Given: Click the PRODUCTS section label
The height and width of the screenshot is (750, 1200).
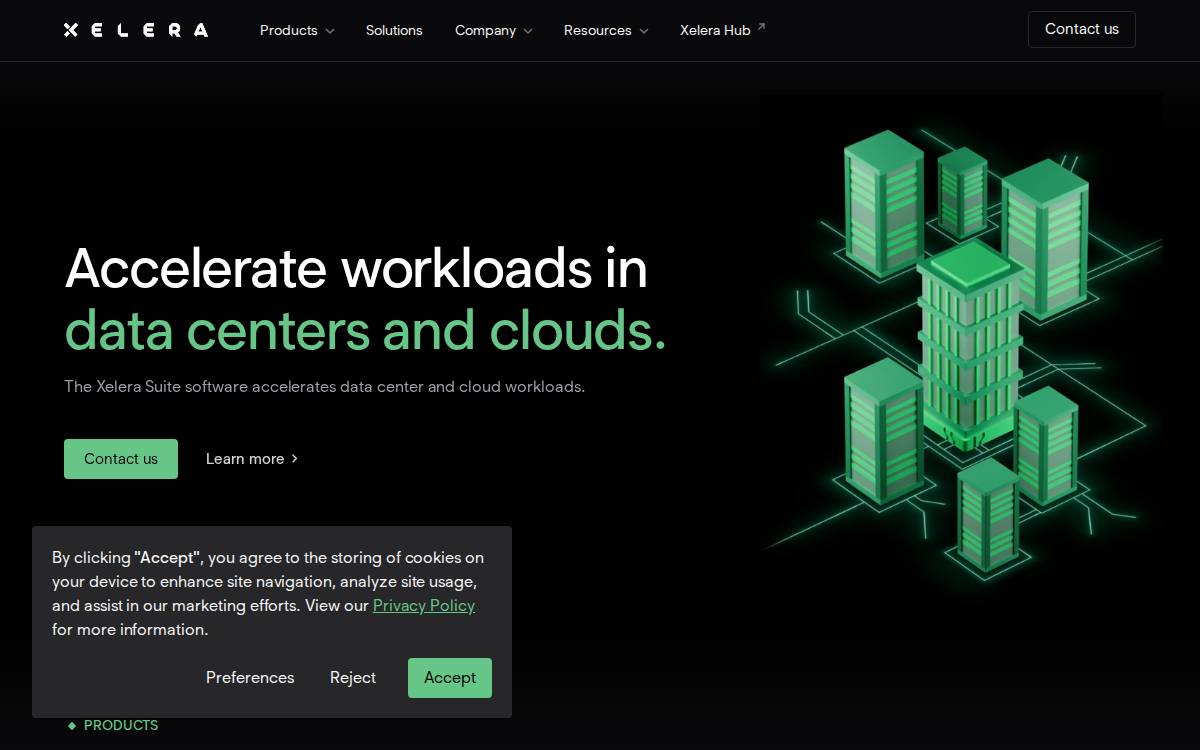Looking at the screenshot, I should click(121, 725).
